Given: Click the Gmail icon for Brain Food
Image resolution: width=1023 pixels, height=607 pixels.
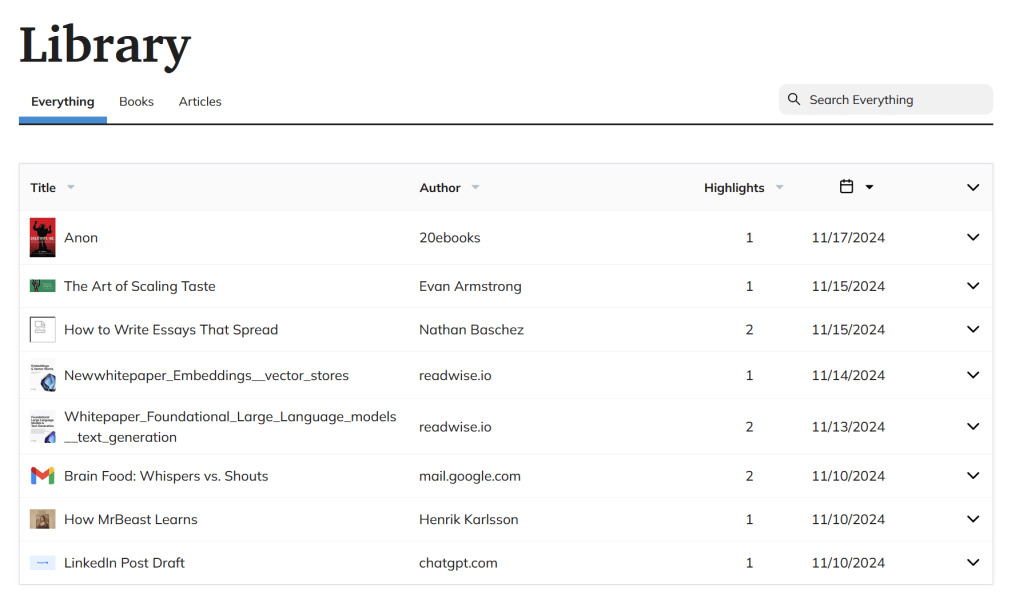Looking at the screenshot, I should click(42, 476).
